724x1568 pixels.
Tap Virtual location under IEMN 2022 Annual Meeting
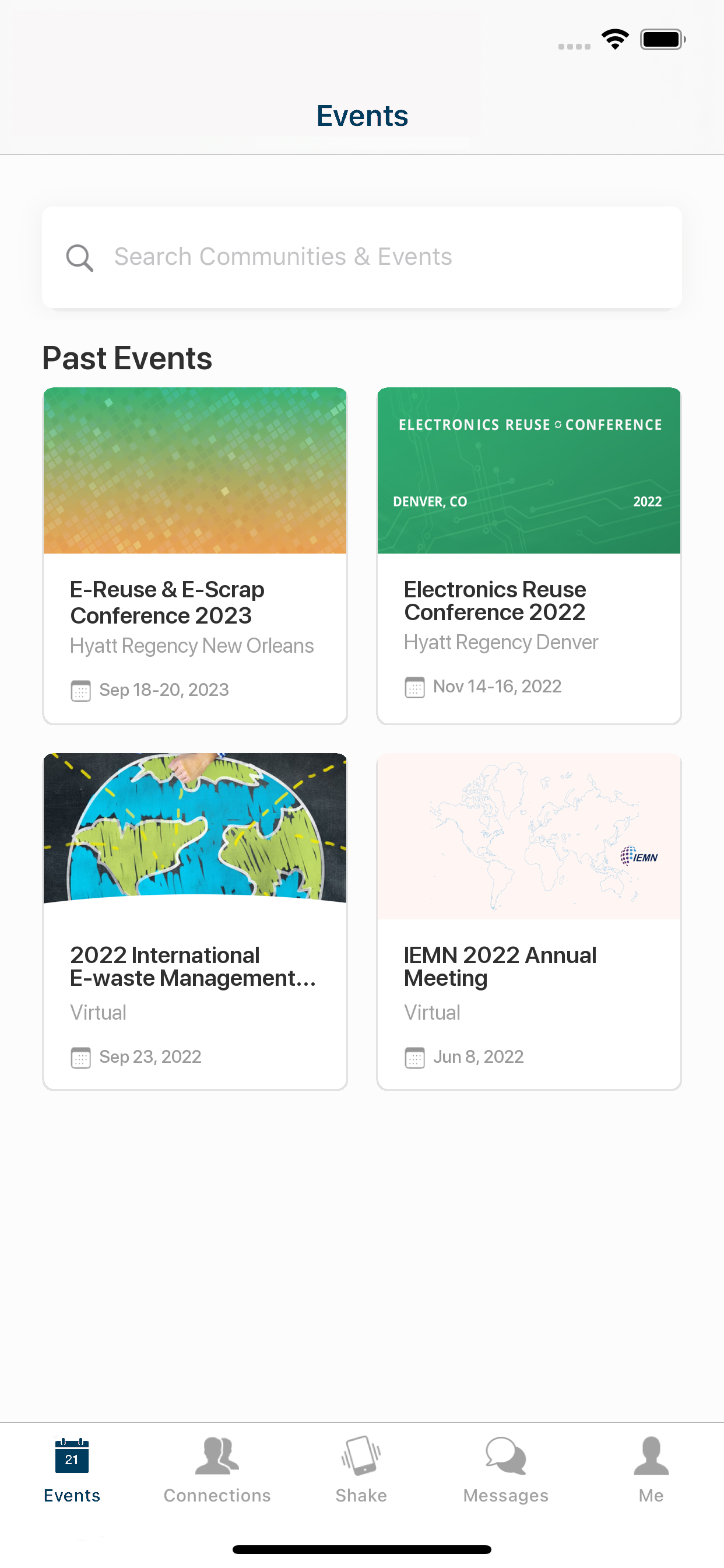pos(432,1013)
